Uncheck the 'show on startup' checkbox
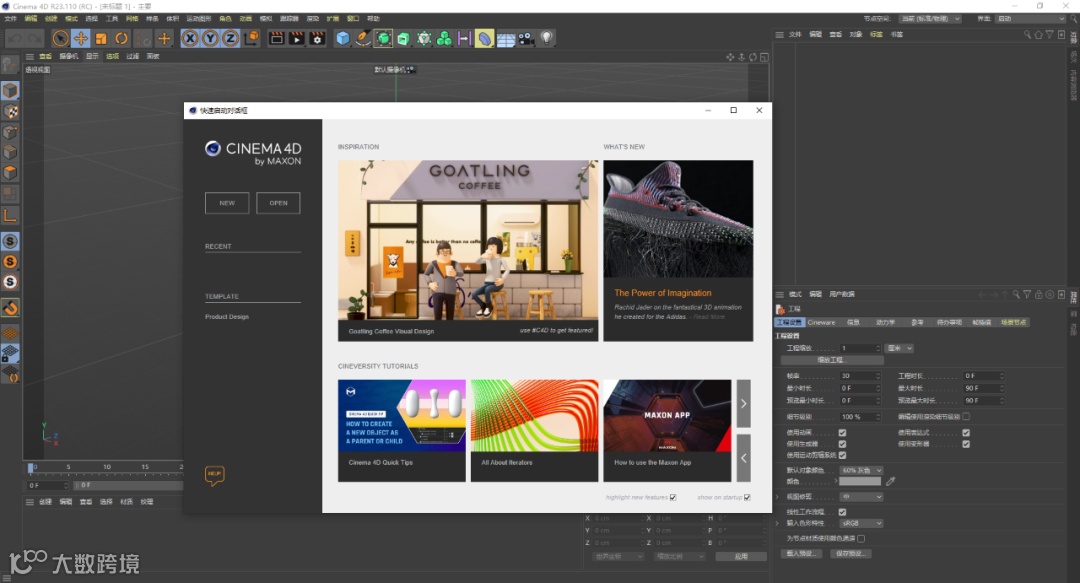1080x583 pixels. [x=747, y=497]
